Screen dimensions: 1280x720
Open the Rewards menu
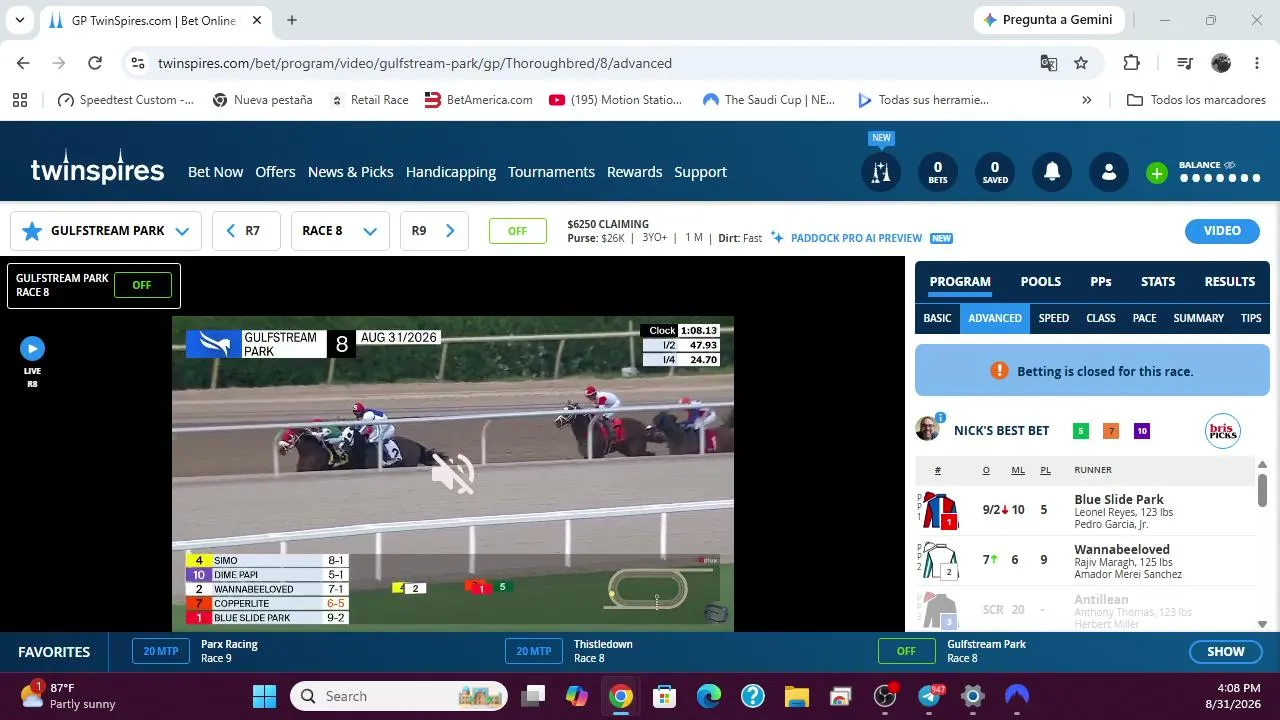(x=634, y=172)
